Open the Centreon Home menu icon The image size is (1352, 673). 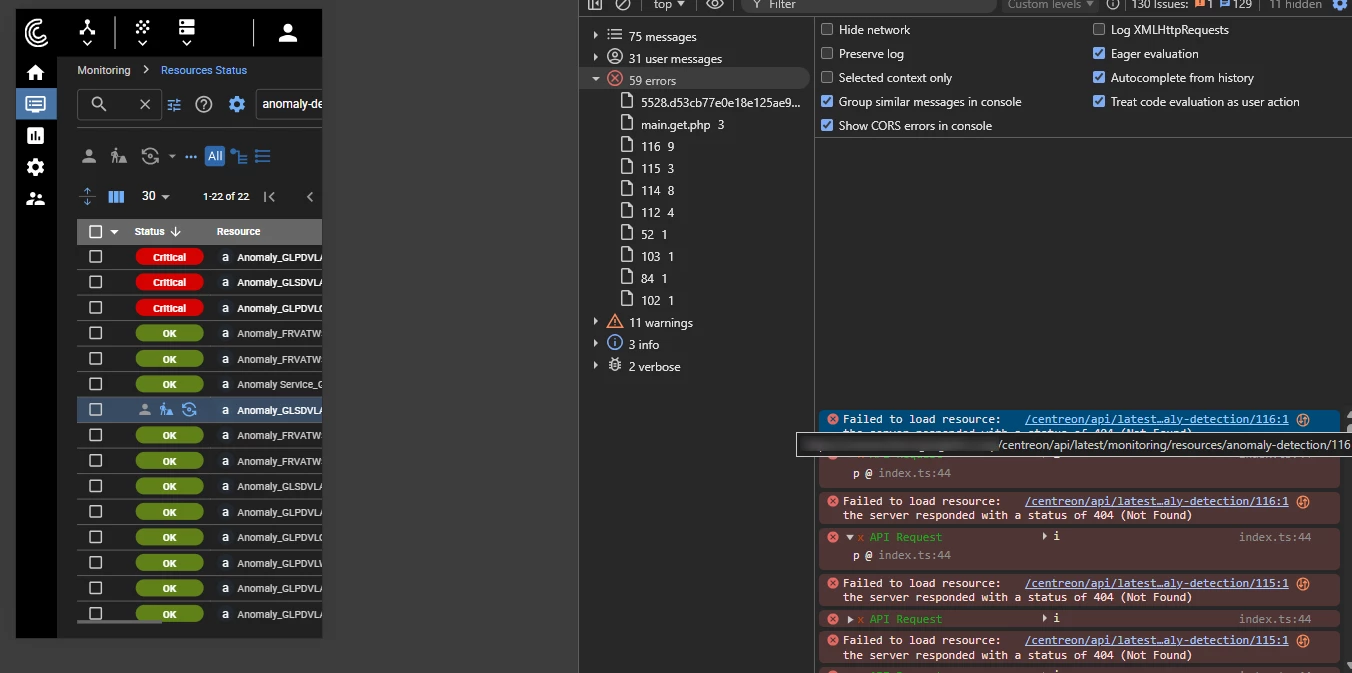(x=36, y=72)
